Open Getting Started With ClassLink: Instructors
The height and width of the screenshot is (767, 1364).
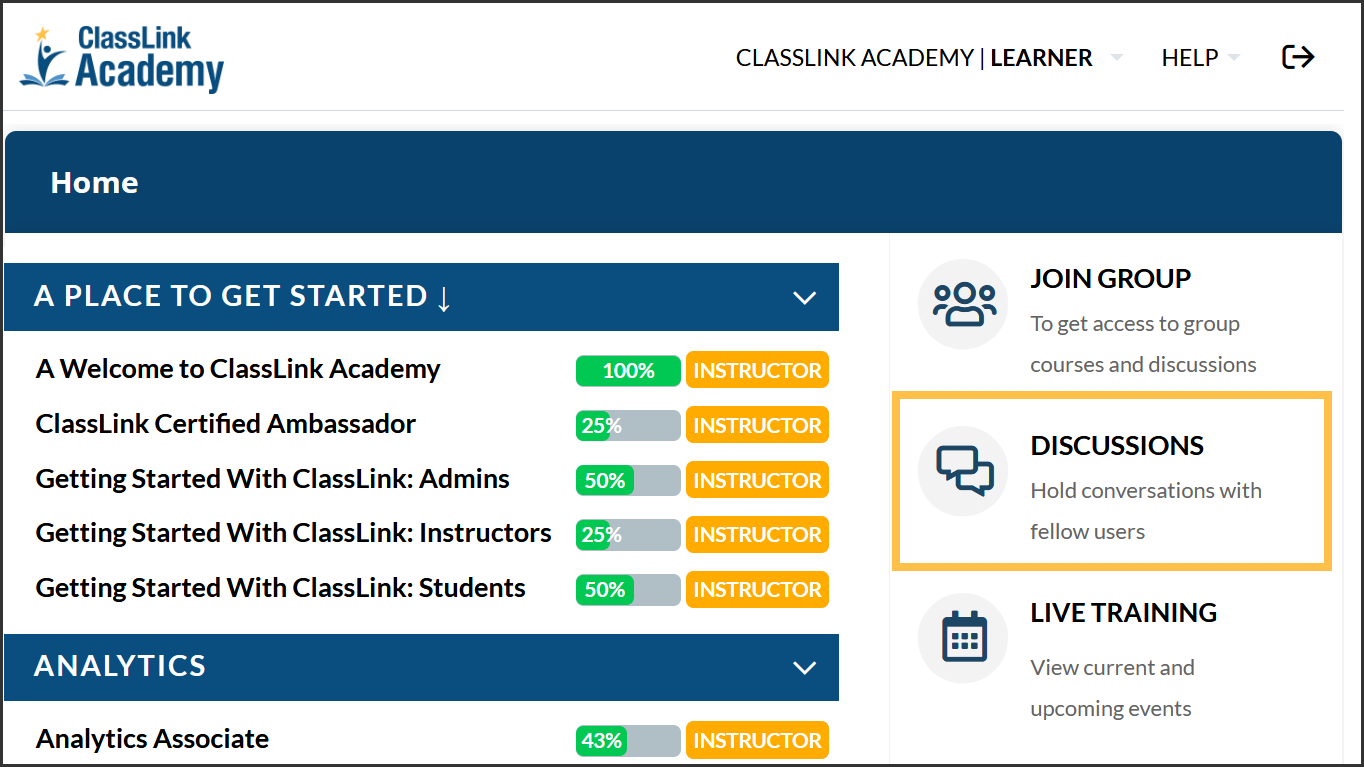click(294, 533)
